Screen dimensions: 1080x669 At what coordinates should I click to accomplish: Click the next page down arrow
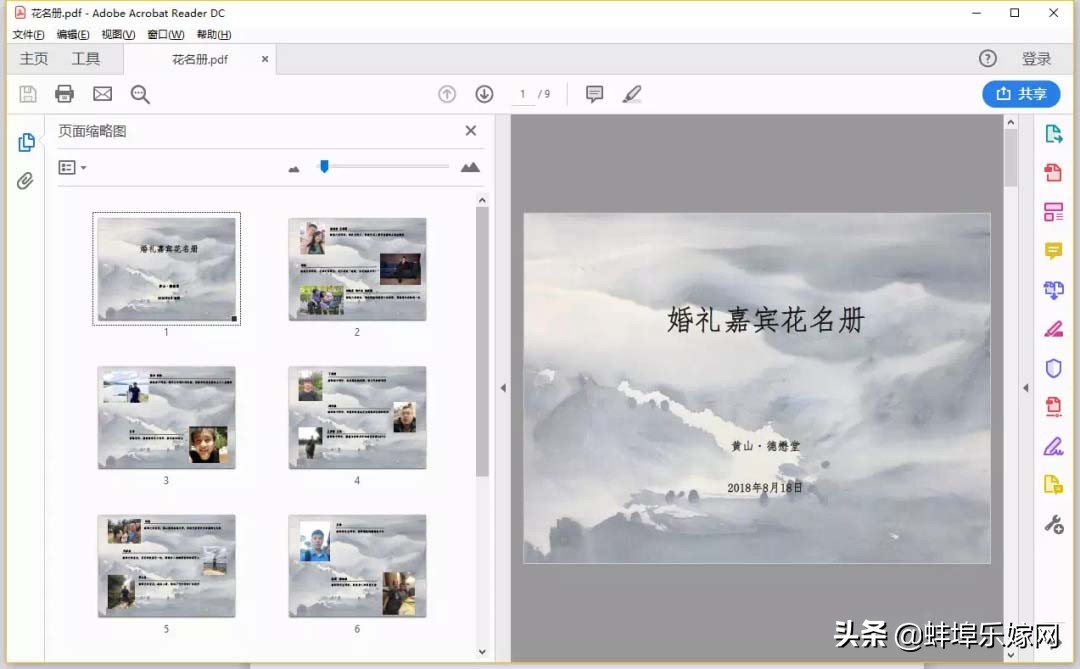tap(484, 93)
